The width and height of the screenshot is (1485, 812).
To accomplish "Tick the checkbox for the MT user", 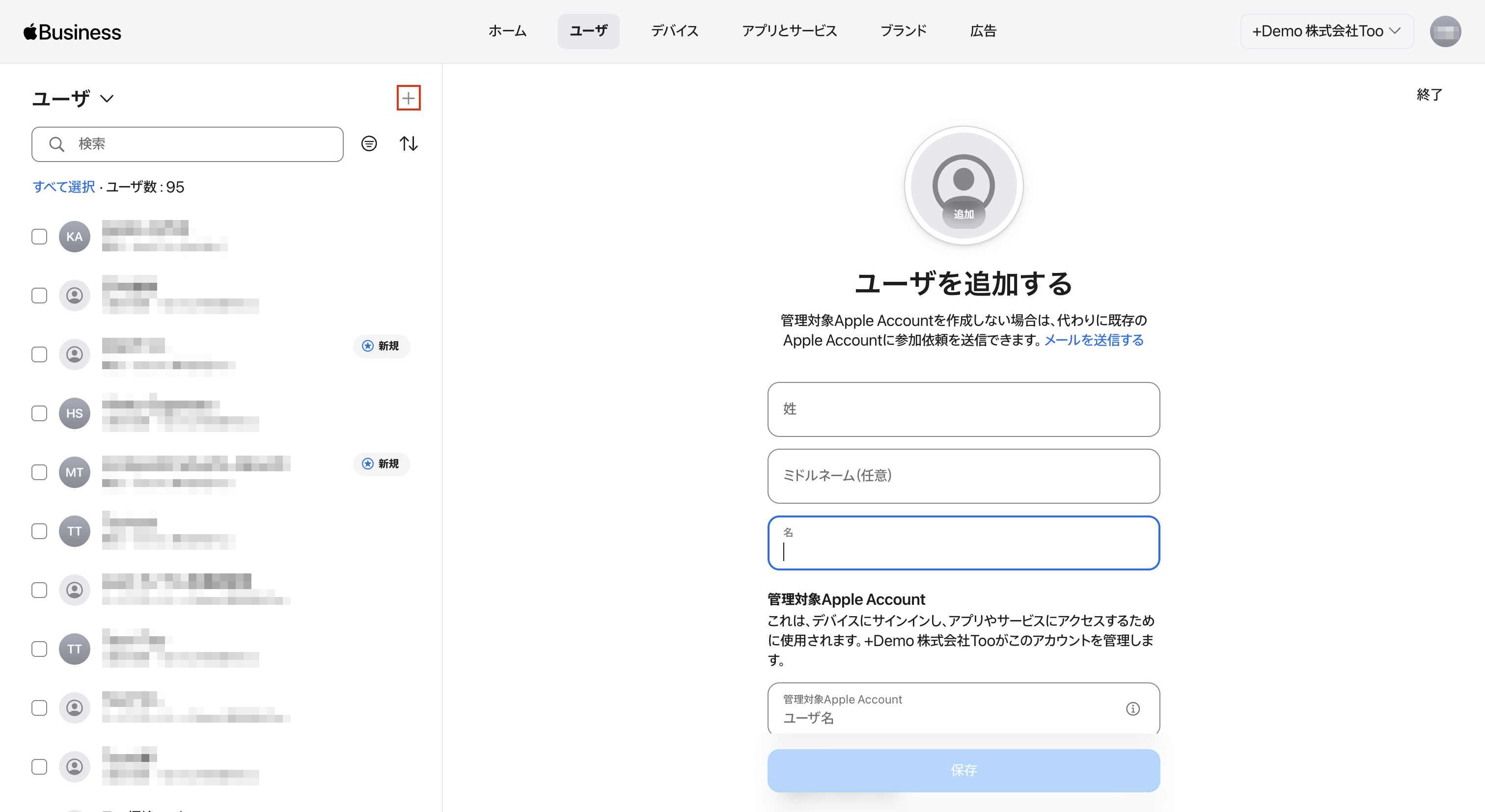I will pos(39,472).
